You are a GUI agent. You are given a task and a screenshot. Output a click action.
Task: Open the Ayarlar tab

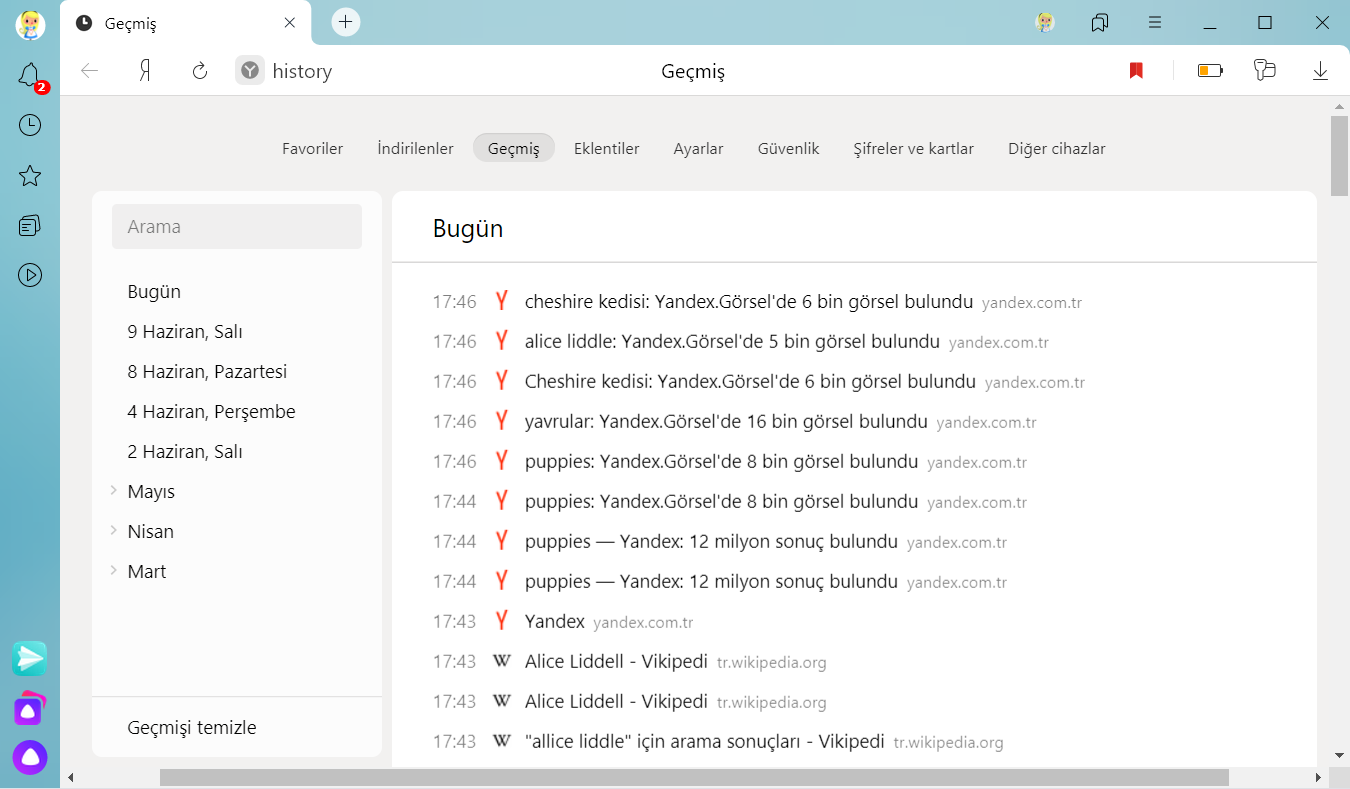(698, 148)
